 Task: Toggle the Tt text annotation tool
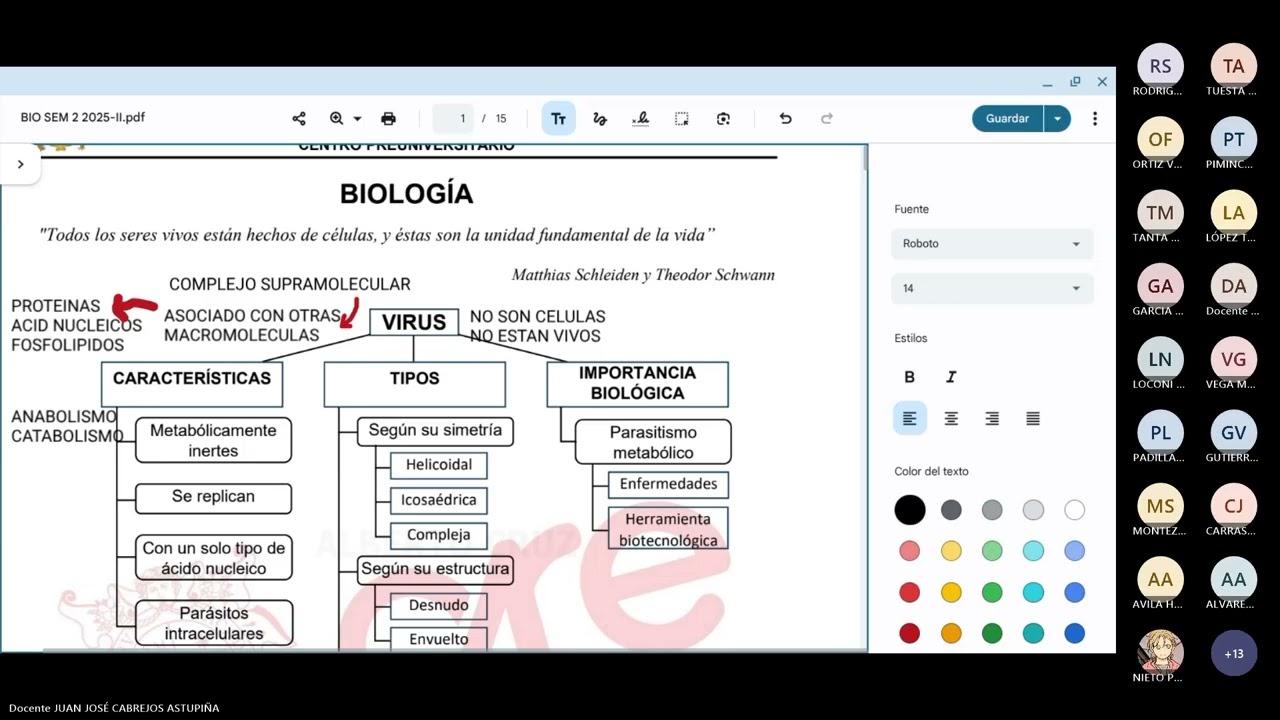click(x=558, y=119)
